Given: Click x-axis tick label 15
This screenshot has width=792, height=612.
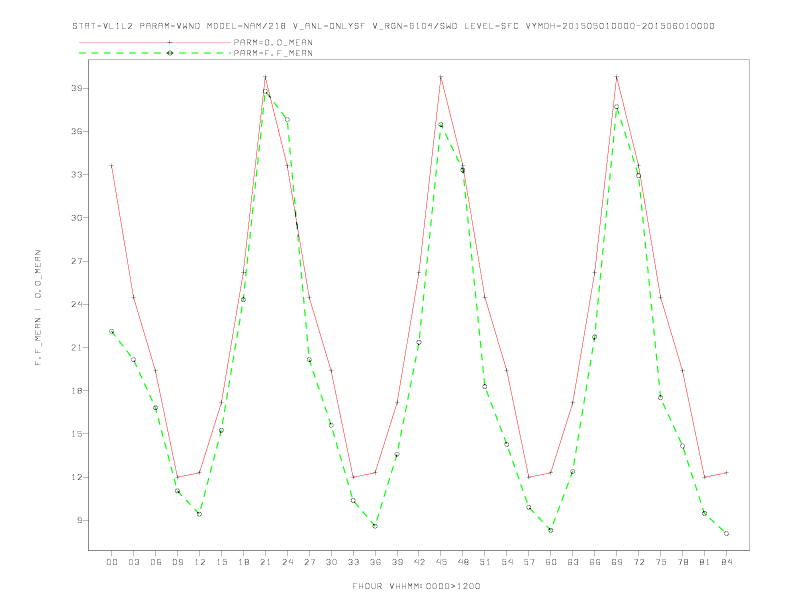Looking at the screenshot, I should click(221, 562).
